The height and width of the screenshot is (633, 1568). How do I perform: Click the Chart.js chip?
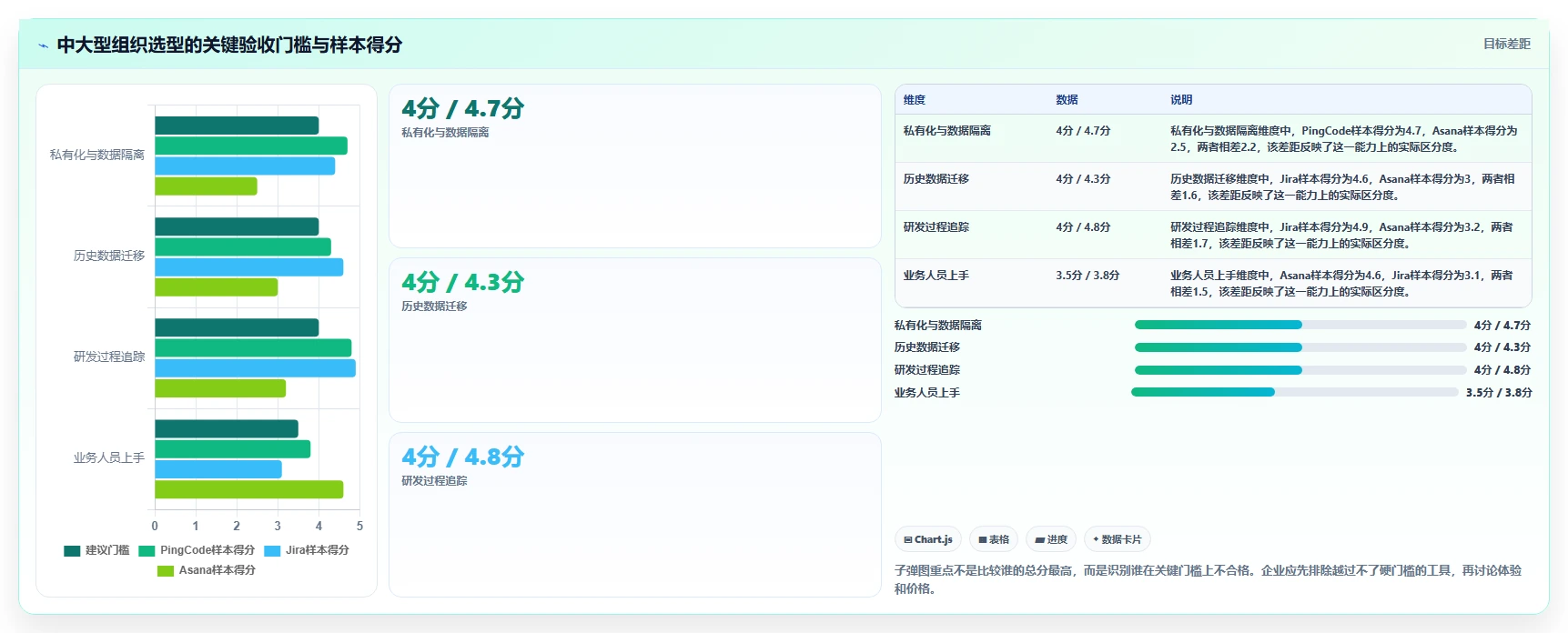point(928,539)
